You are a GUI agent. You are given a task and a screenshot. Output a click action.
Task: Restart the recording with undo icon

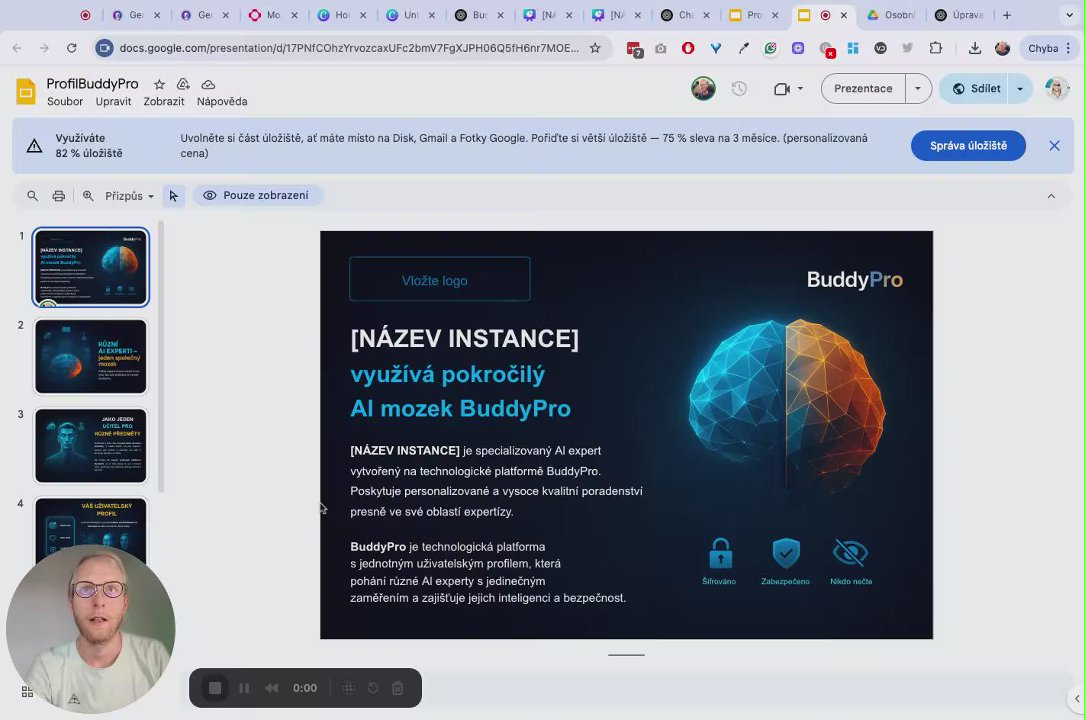click(x=373, y=687)
